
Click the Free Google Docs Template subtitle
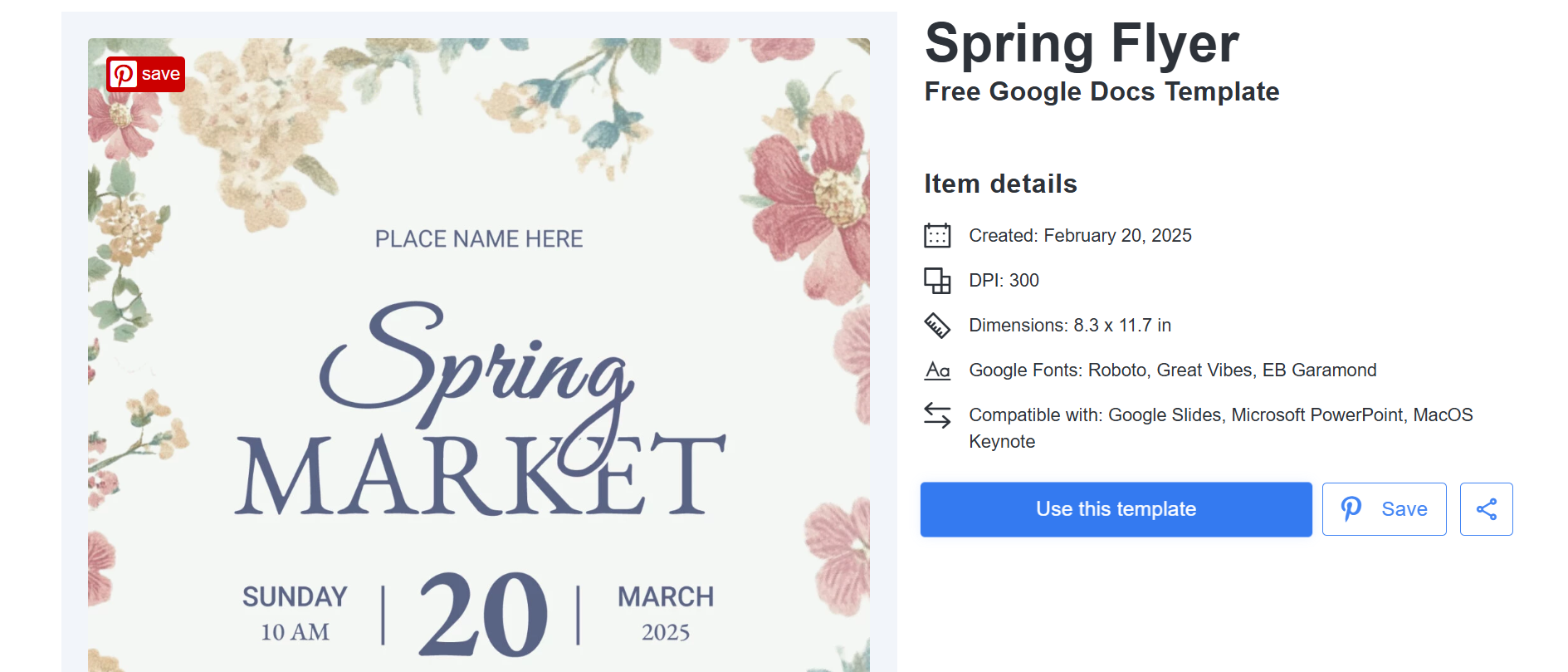tap(1102, 91)
